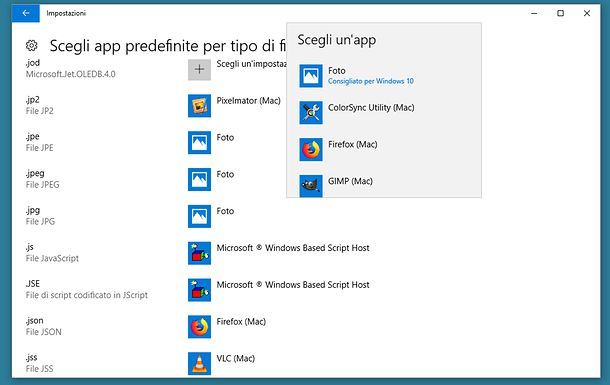Select Foto icon in Scegli un'app popup

(x=311, y=76)
